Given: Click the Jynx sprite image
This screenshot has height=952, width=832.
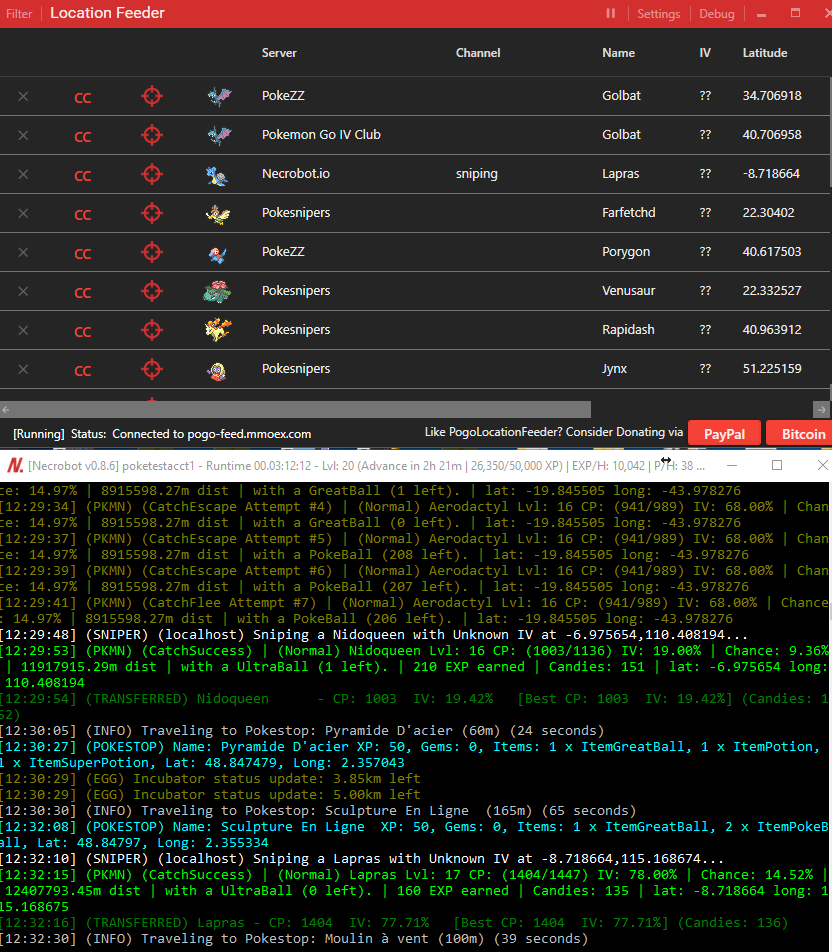Looking at the screenshot, I should [217, 370].
